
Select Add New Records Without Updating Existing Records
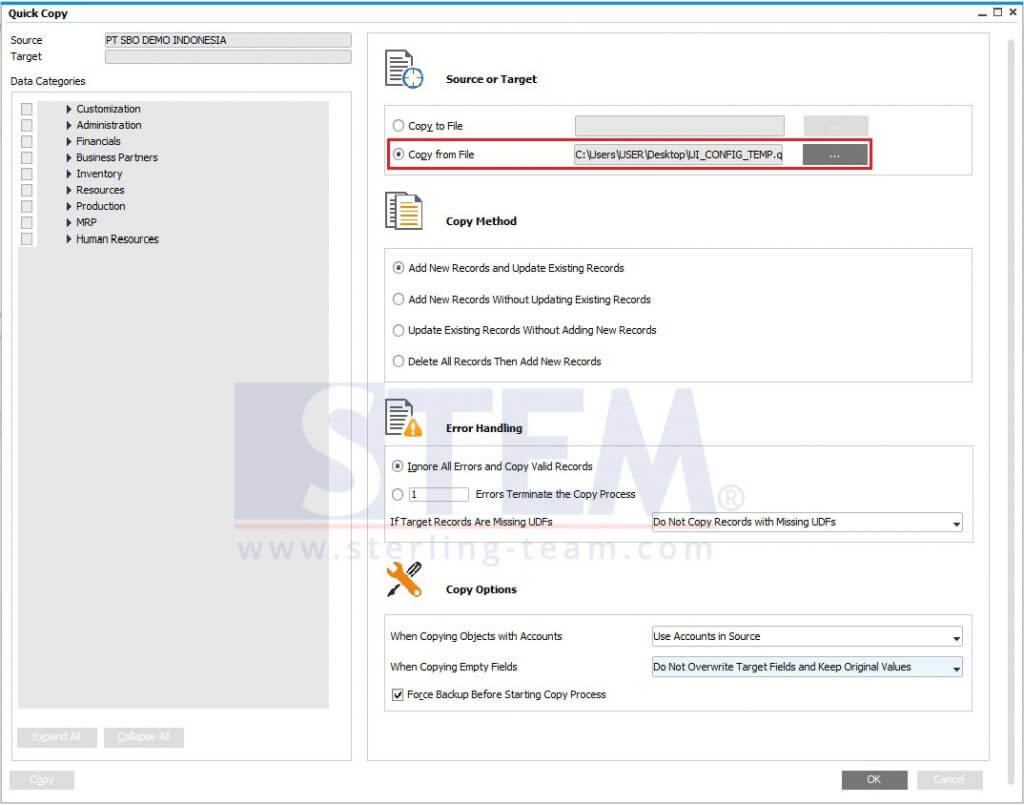[397, 299]
